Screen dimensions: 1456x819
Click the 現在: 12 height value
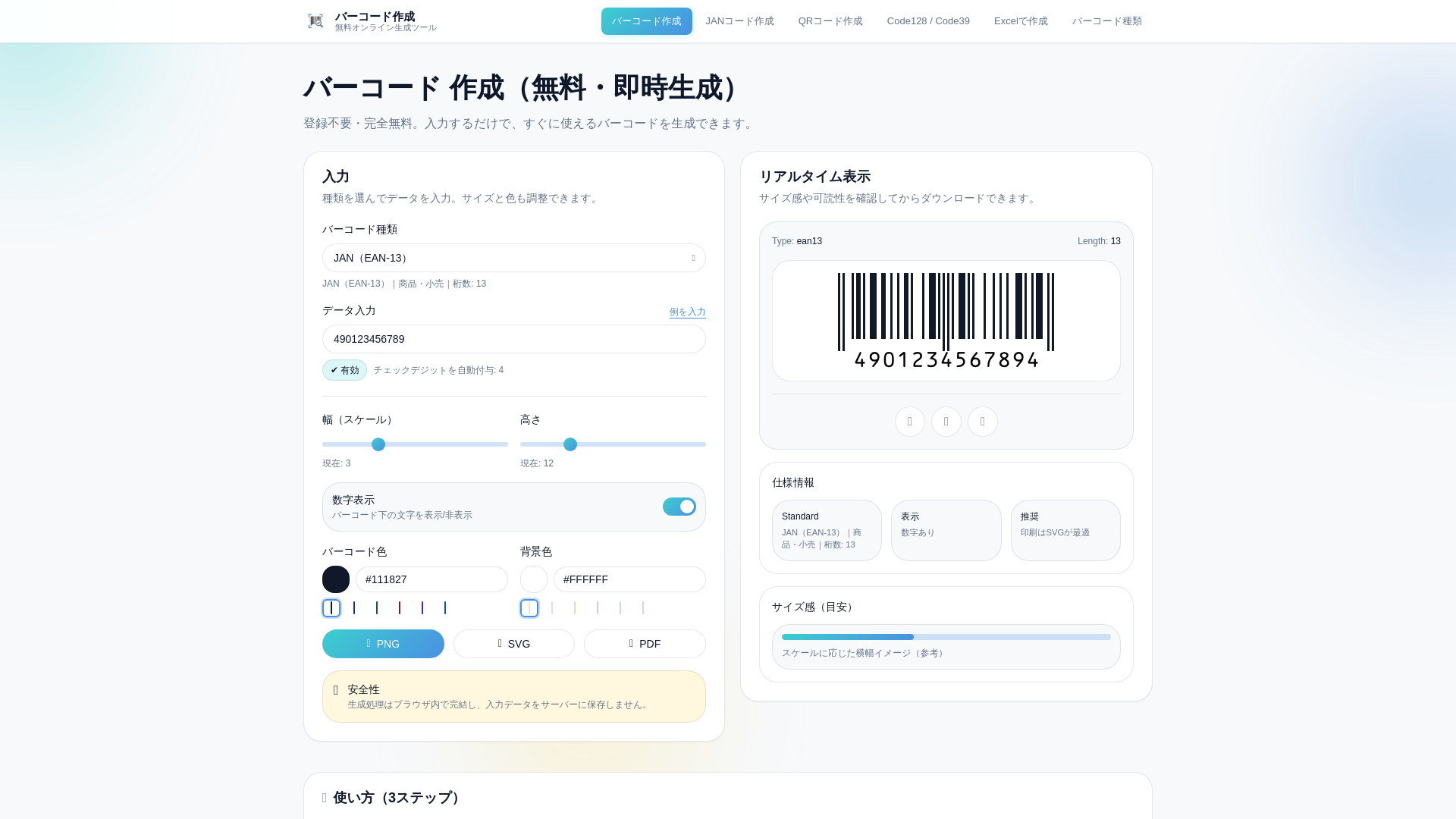537,463
